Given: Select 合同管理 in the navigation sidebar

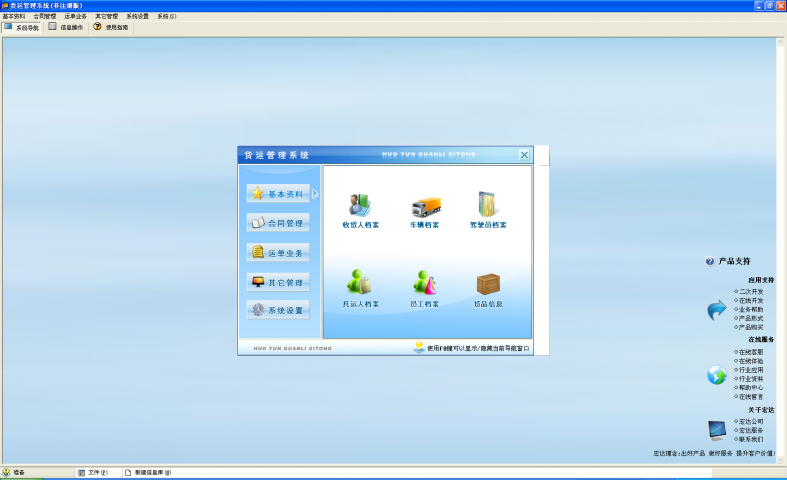Looking at the screenshot, I should (x=278, y=223).
